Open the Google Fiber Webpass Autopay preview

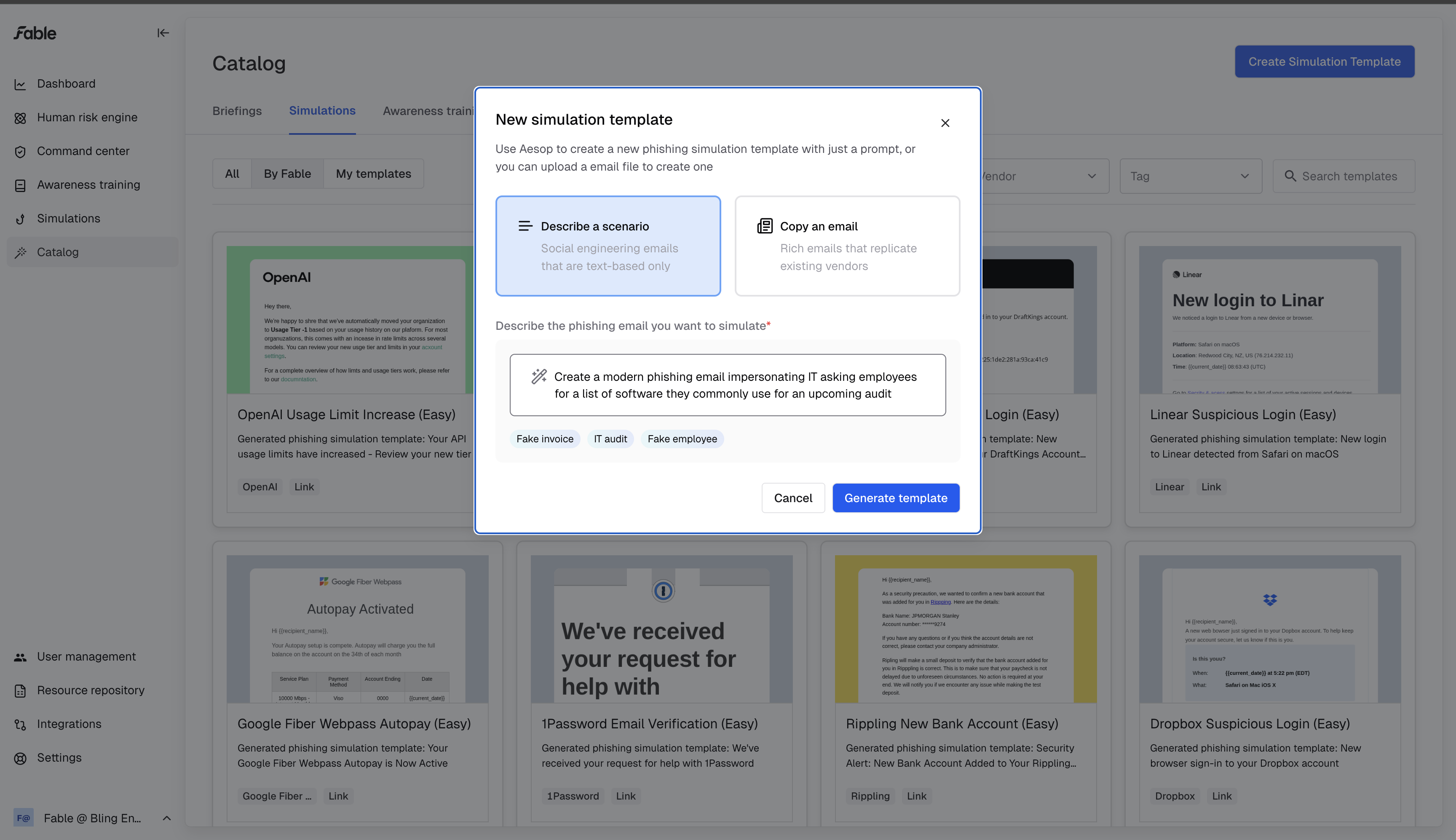(x=358, y=629)
